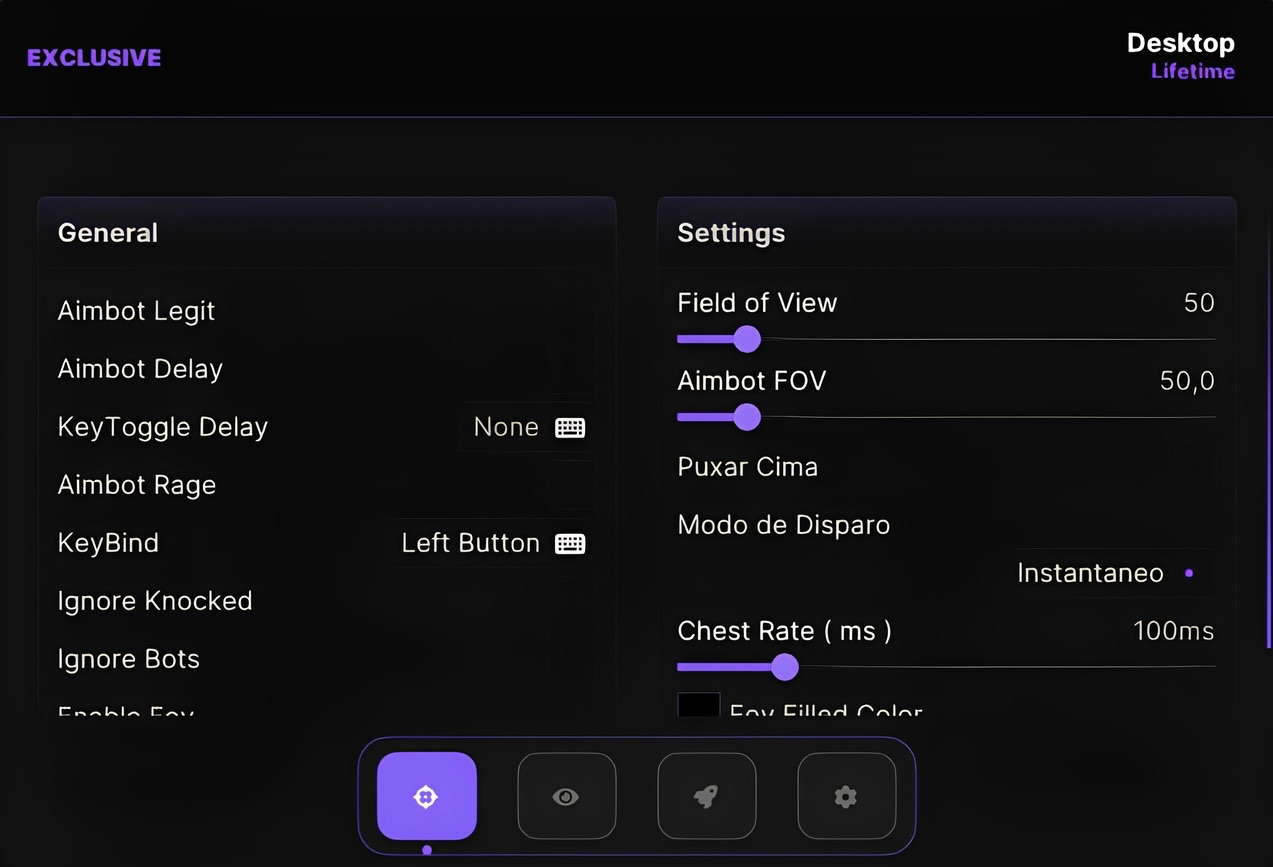Click keyboard icon beside KeyBind Left Button
Image resolution: width=1273 pixels, height=867 pixels.
[570, 544]
